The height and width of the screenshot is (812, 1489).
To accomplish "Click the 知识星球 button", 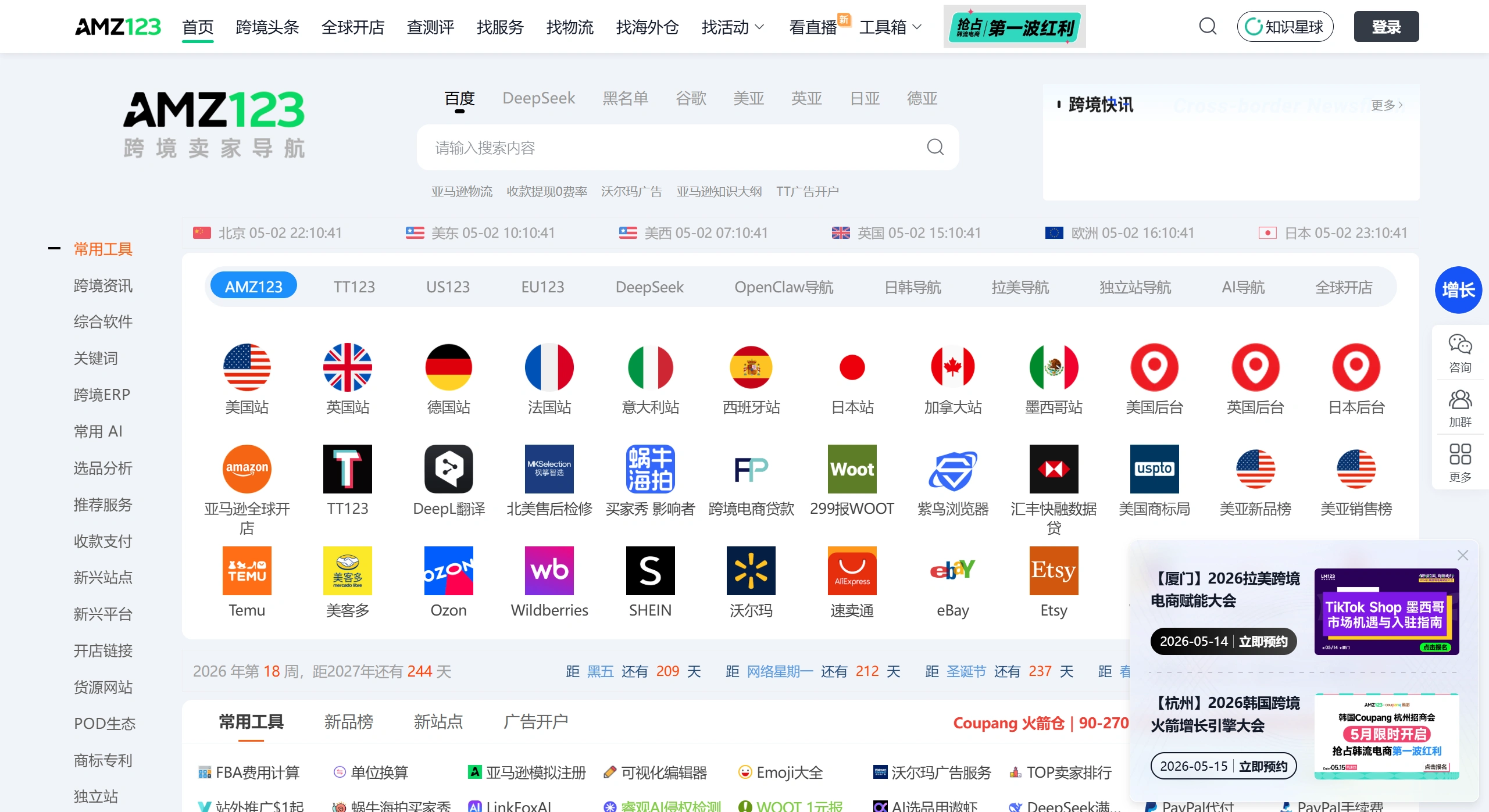I will [1285, 26].
